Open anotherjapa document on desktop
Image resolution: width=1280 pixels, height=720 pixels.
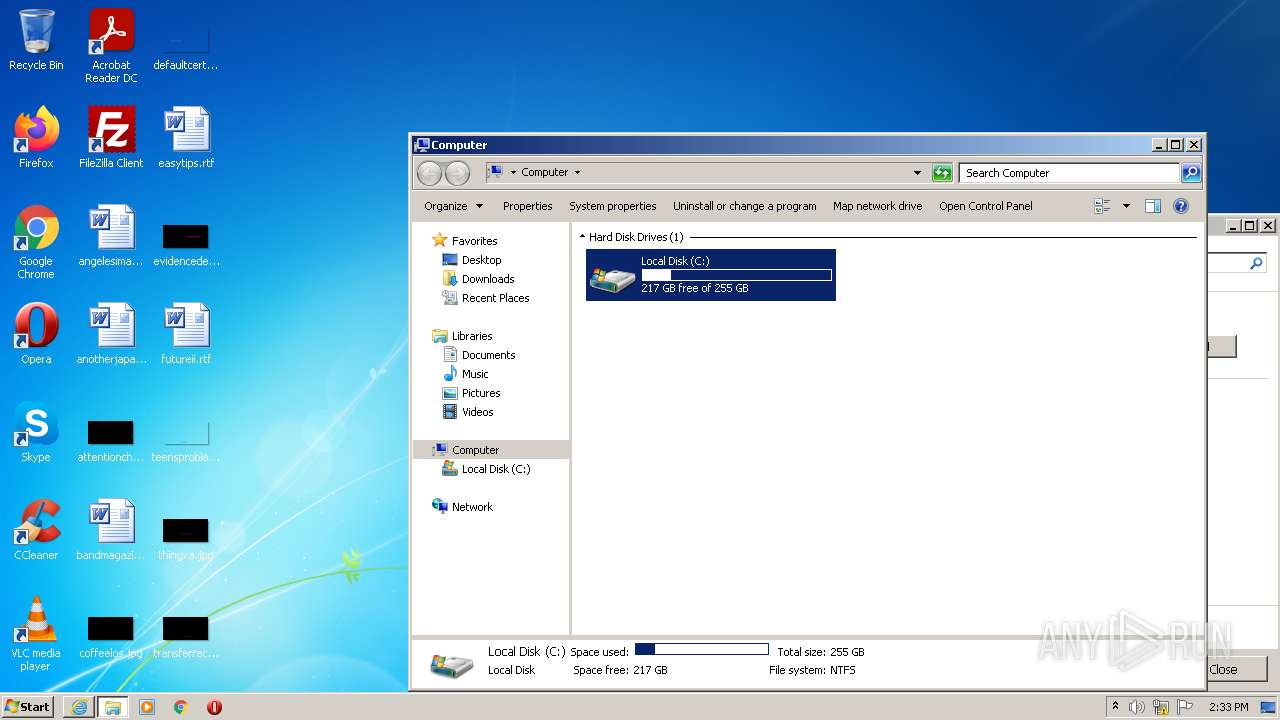click(111, 333)
